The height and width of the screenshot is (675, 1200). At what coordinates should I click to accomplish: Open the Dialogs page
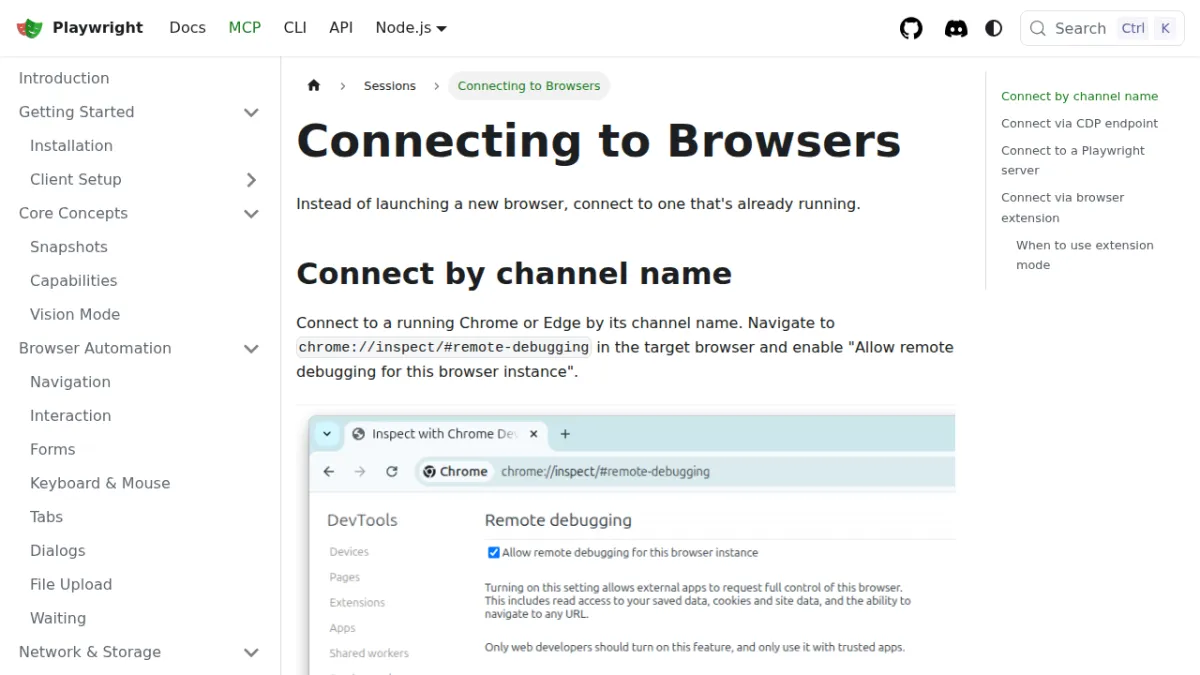pos(58,551)
